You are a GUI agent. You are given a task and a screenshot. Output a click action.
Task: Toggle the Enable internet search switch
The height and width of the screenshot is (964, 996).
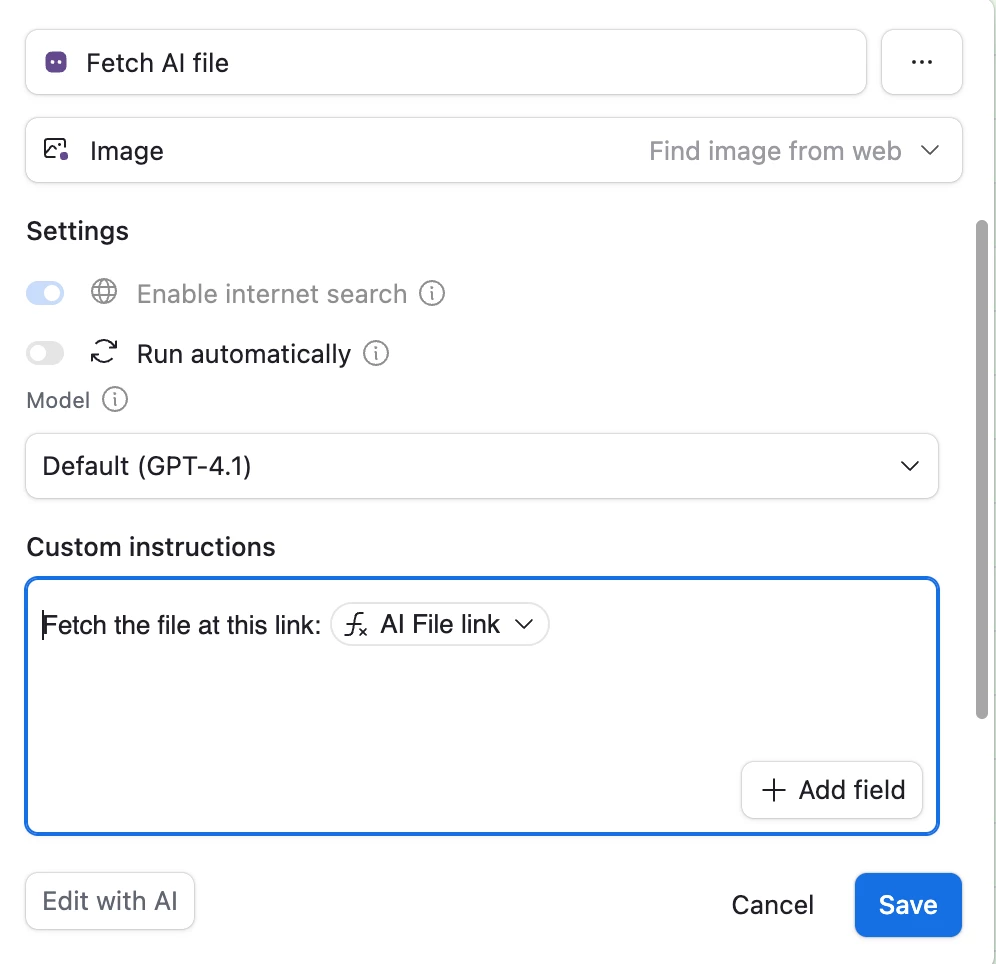[x=45, y=293]
